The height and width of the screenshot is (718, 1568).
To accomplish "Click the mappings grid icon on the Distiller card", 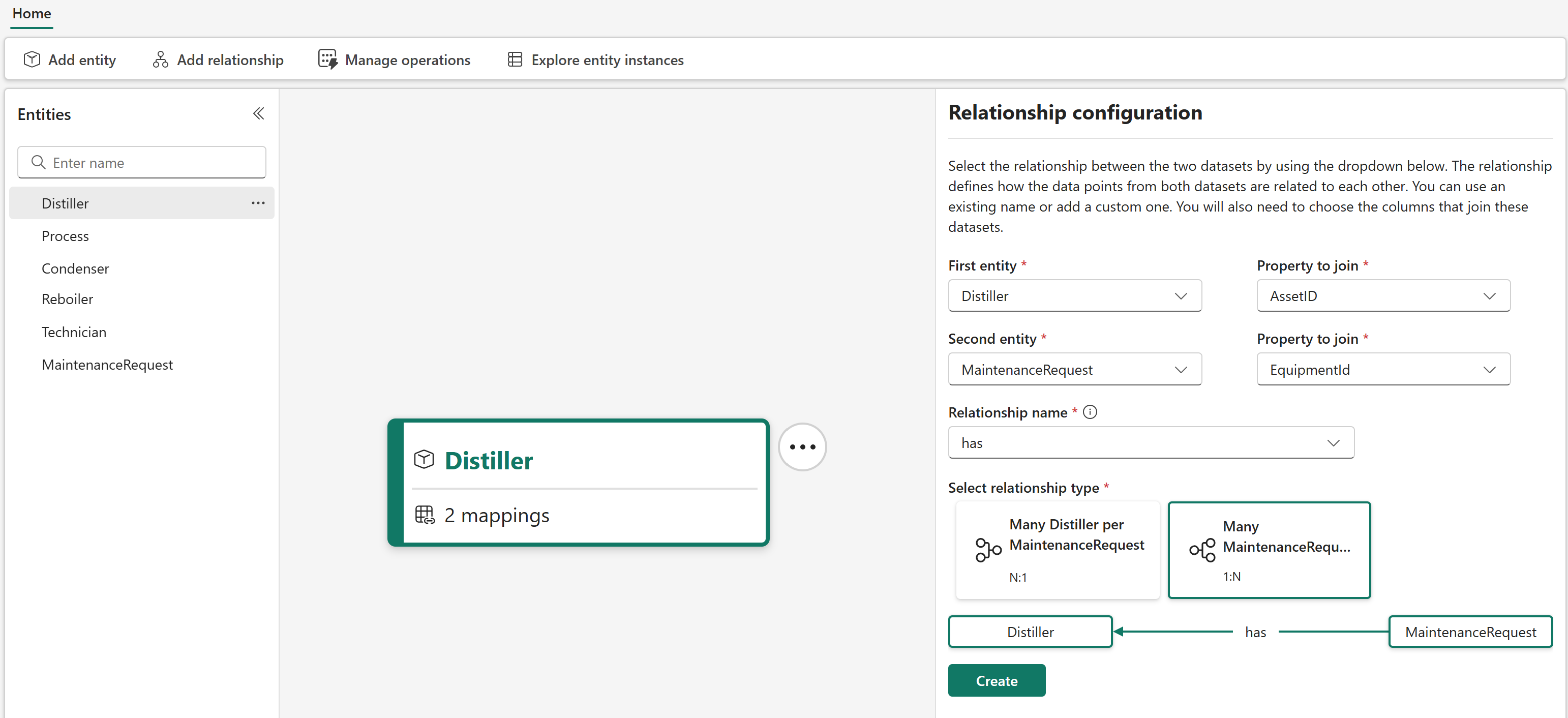I will [425, 515].
